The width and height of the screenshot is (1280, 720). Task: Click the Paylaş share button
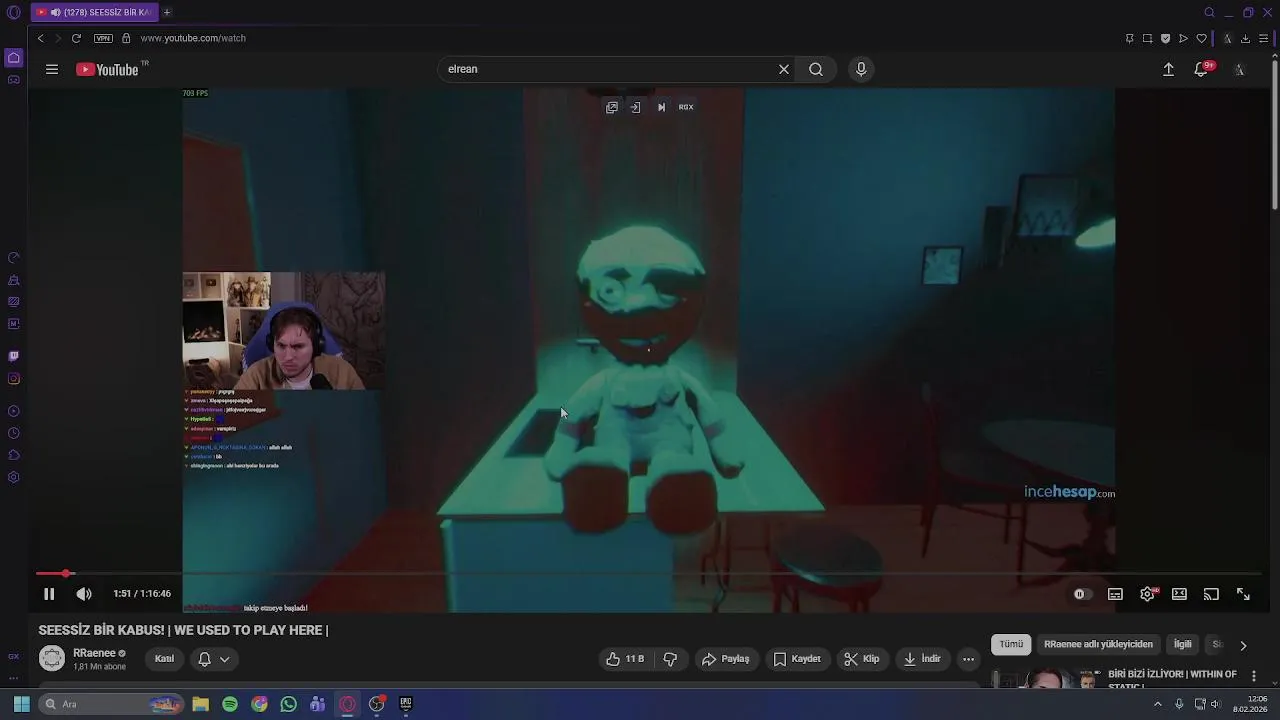pyautogui.click(x=726, y=659)
